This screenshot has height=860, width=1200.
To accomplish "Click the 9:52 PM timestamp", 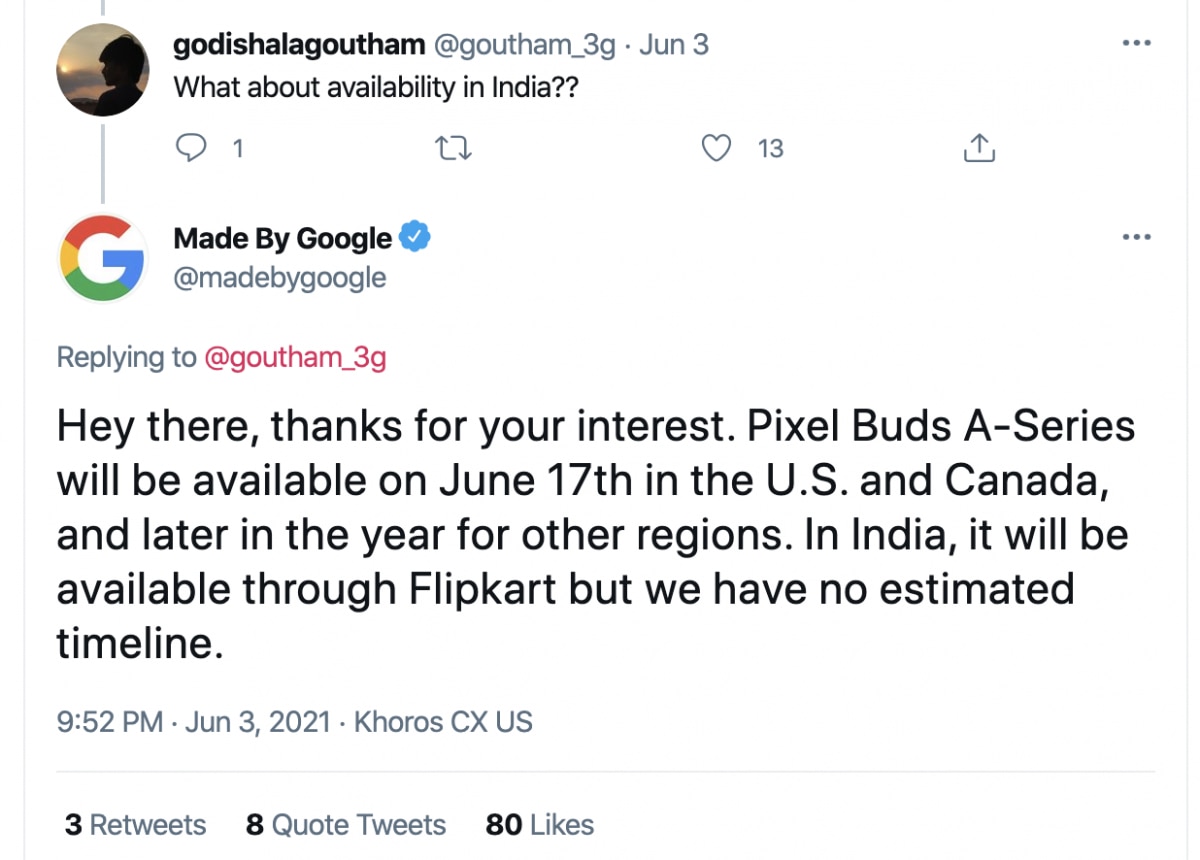I will pyautogui.click(x=110, y=721).
